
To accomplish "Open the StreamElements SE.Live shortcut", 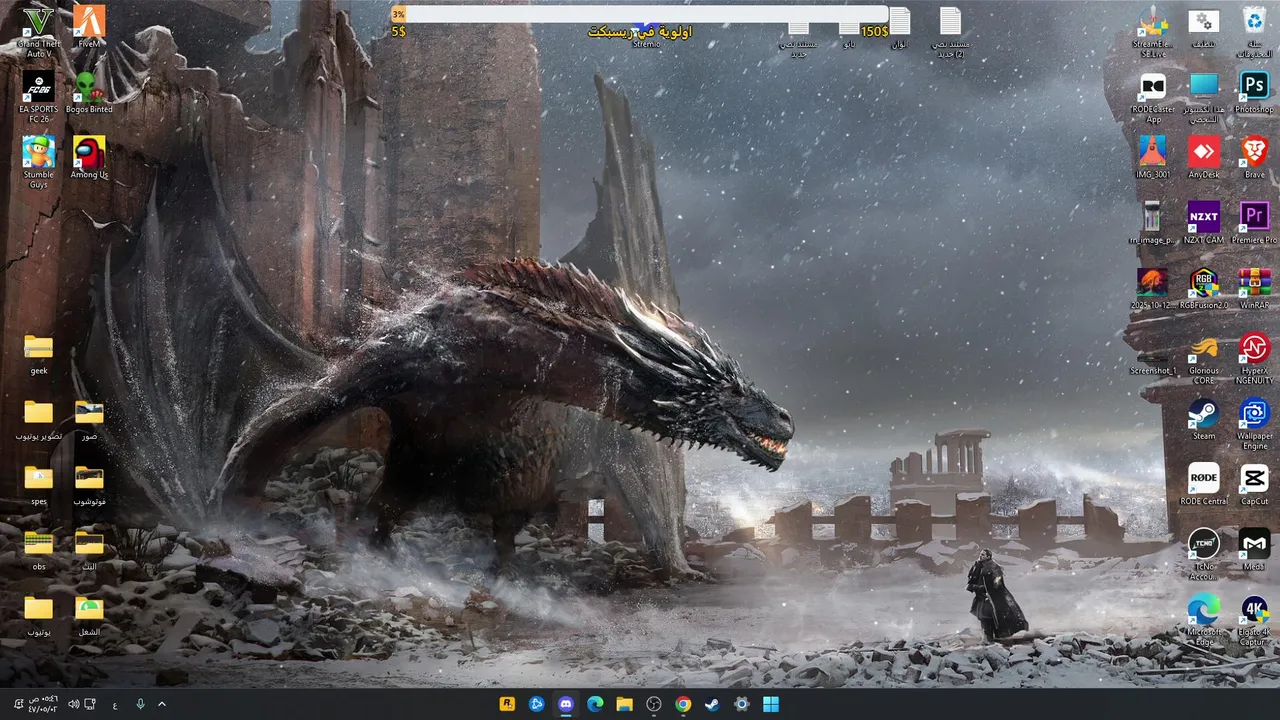I will (1153, 32).
